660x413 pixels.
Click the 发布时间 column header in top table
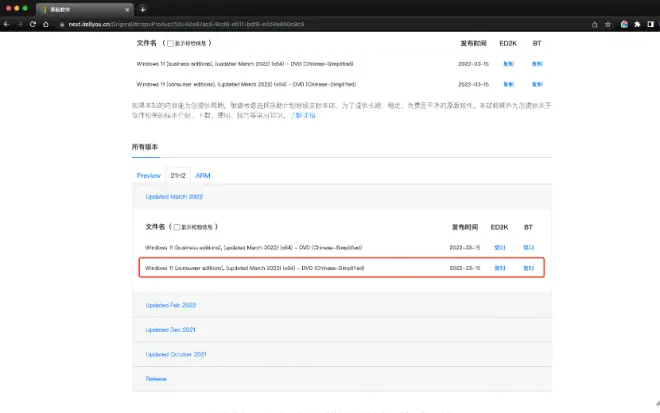[473, 43]
